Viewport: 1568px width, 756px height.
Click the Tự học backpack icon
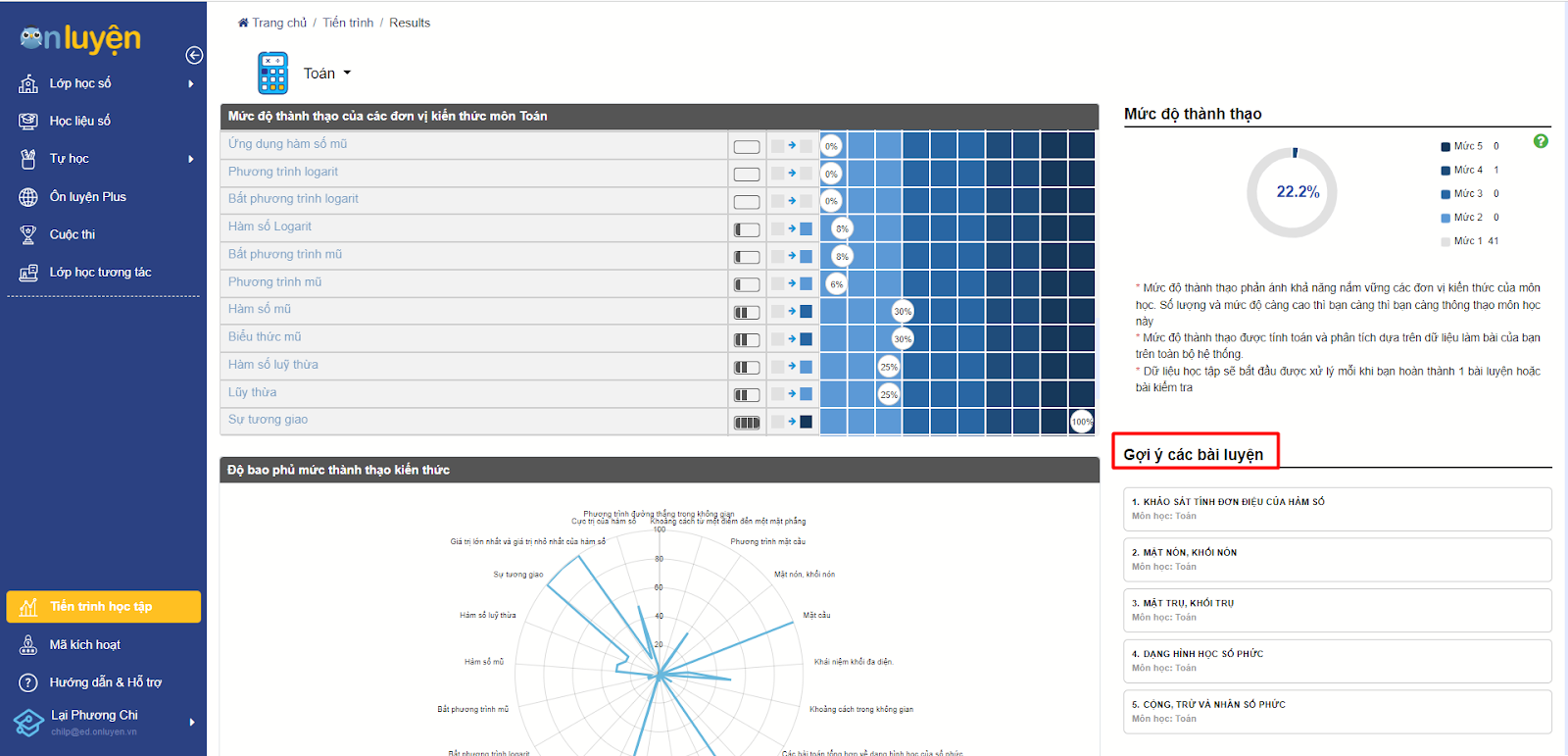(28, 159)
